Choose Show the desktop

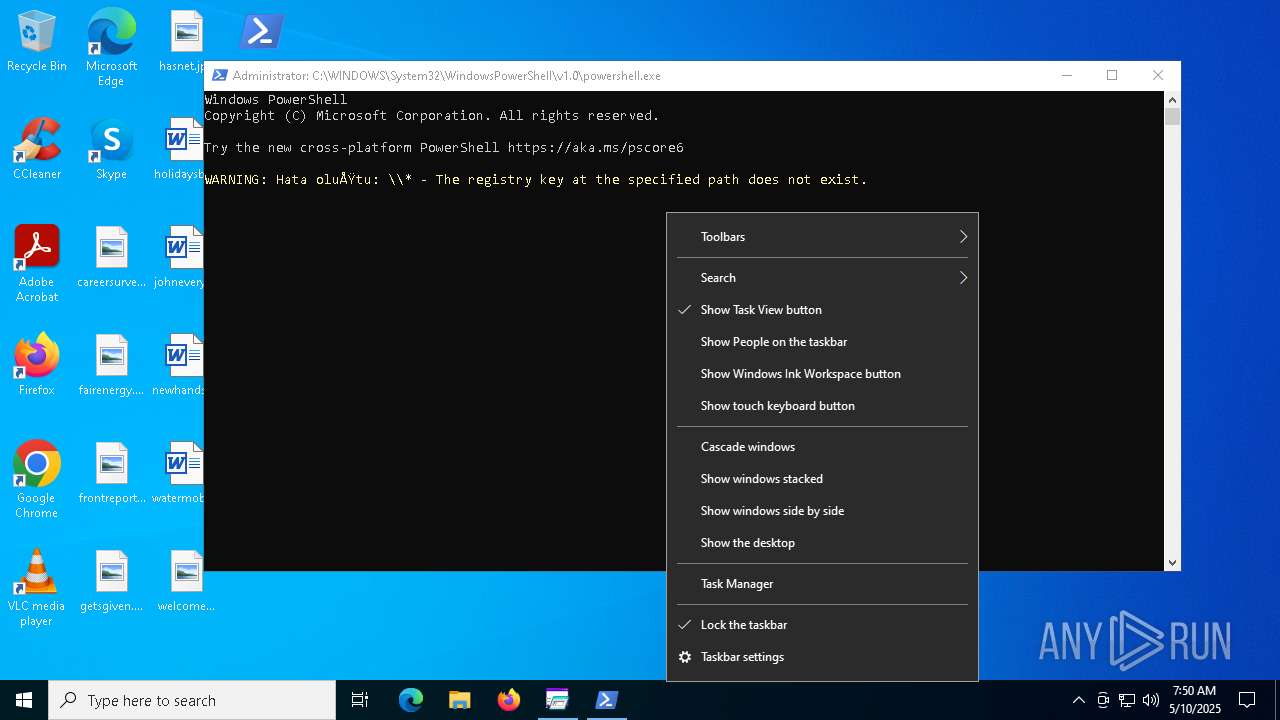(822, 543)
